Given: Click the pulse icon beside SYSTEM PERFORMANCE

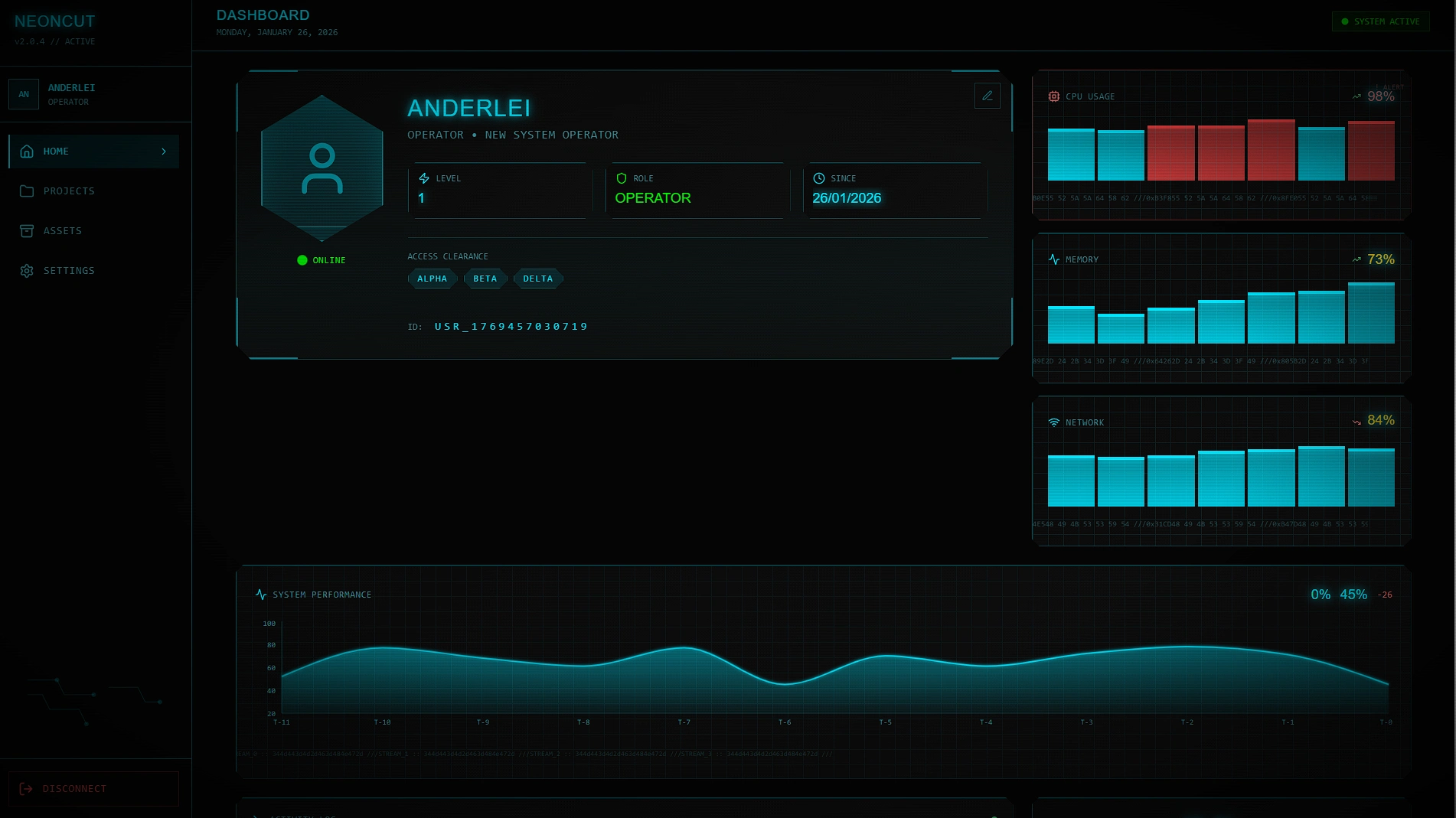Looking at the screenshot, I should click(x=261, y=595).
